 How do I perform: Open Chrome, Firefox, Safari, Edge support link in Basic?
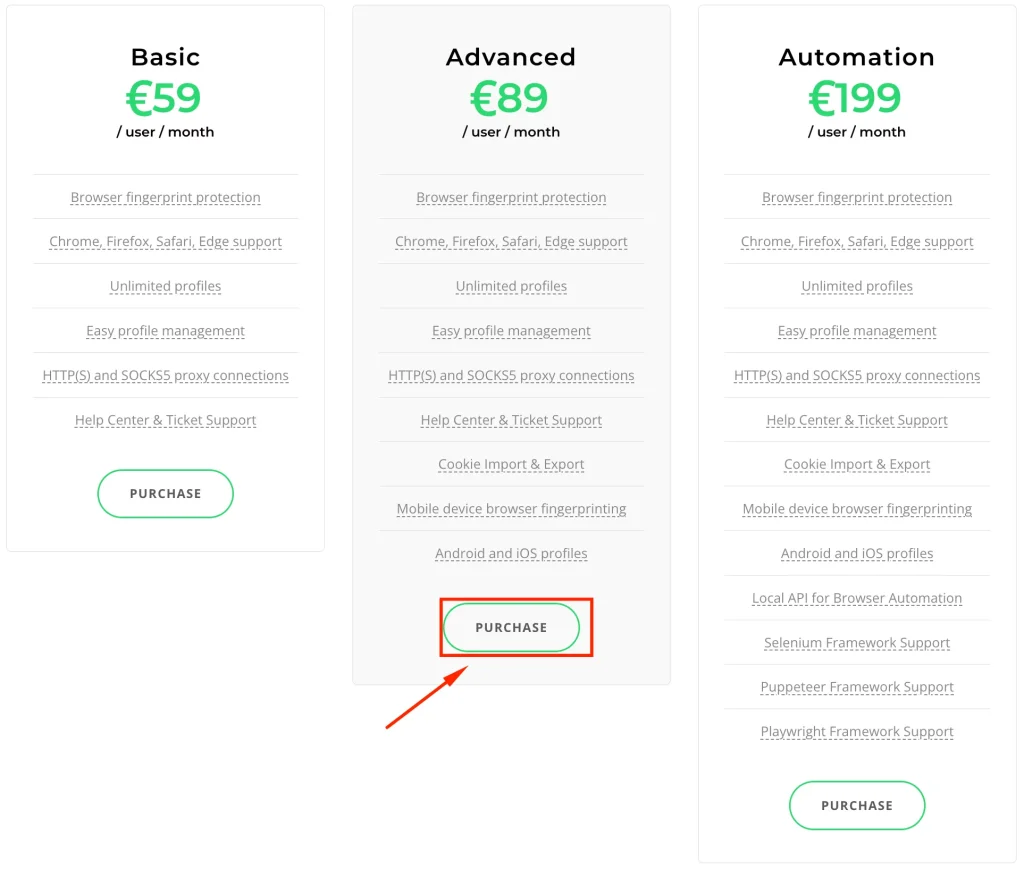165,242
